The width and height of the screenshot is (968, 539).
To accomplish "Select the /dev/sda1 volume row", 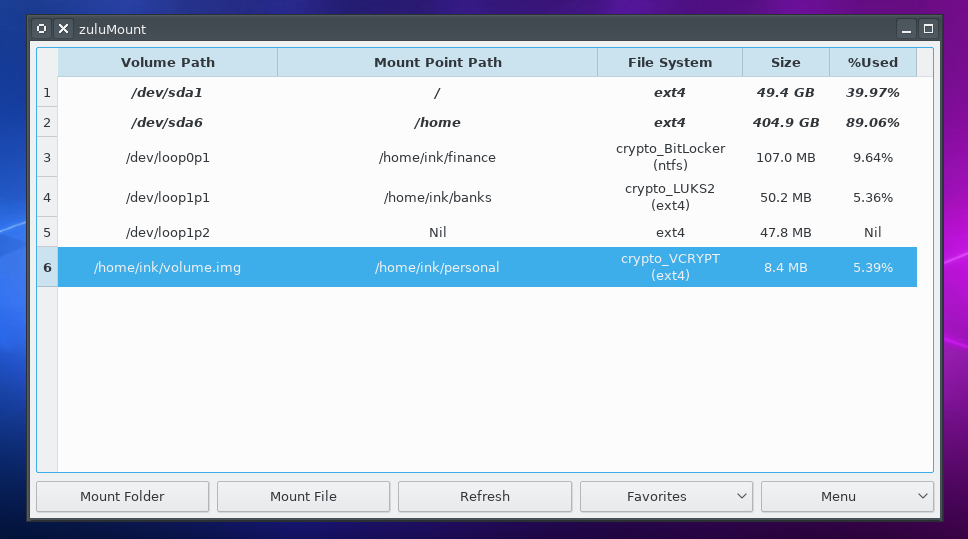I will (x=168, y=92).
